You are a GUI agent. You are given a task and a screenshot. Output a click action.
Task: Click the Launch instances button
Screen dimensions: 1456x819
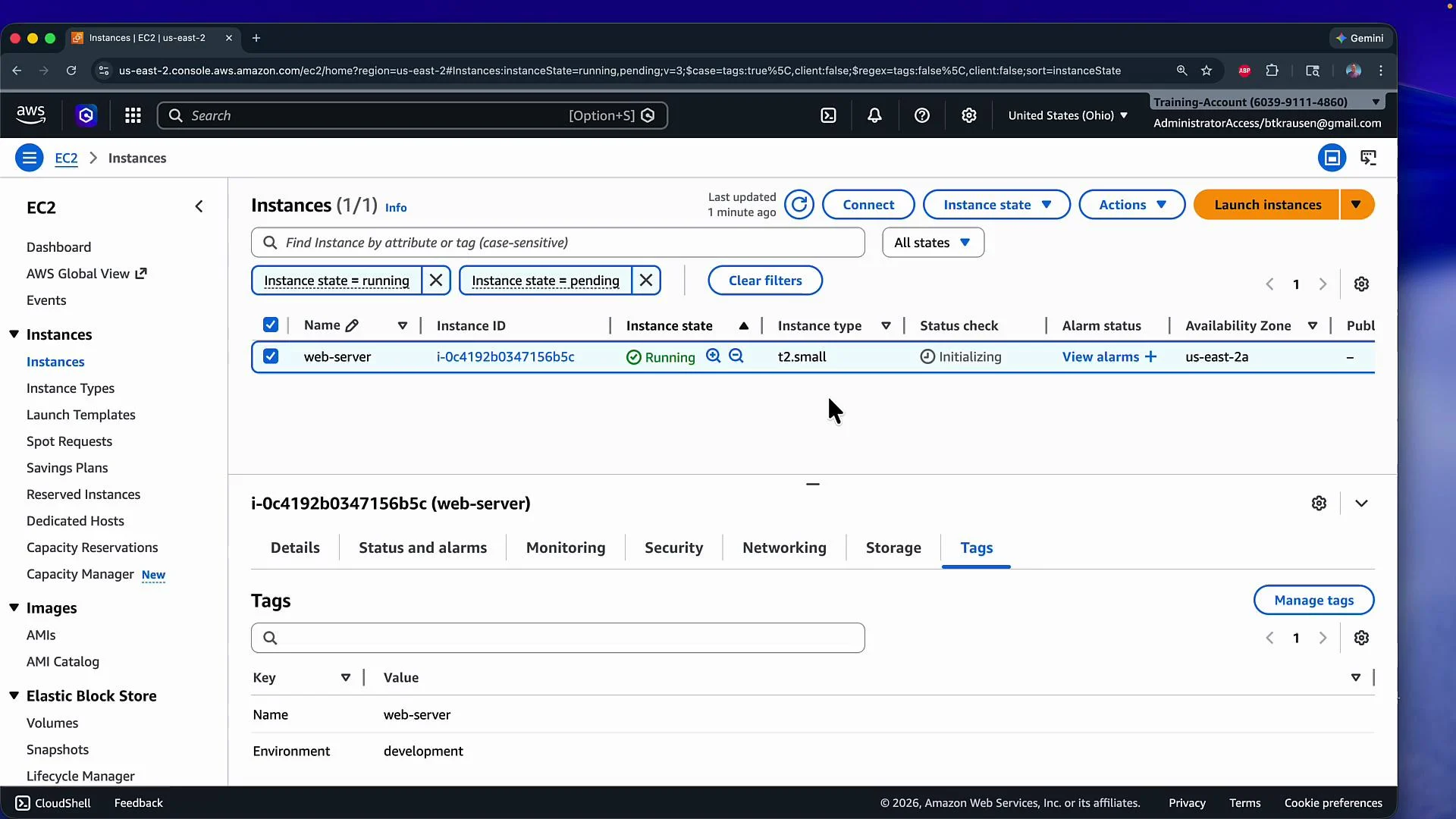point(1267,205)
